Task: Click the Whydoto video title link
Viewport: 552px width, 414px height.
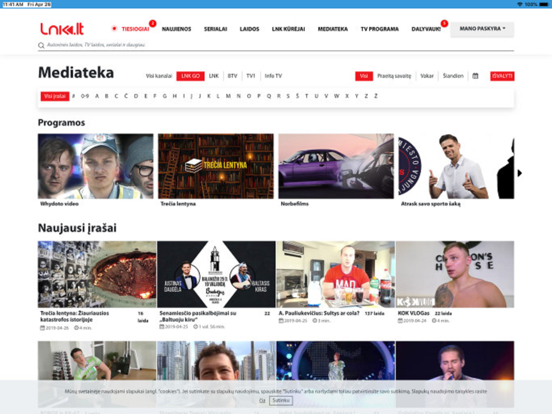Action: click(x=59, y=204)
